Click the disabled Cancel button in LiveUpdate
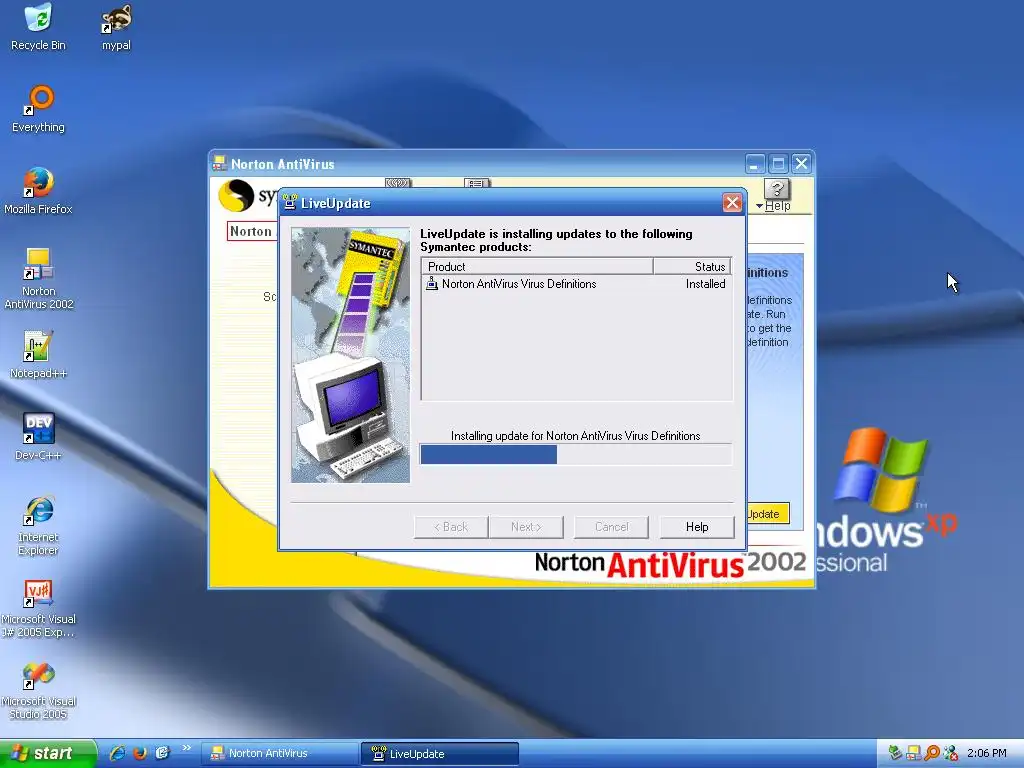Viewport: 1024px width, 768px height. [611, 527]
